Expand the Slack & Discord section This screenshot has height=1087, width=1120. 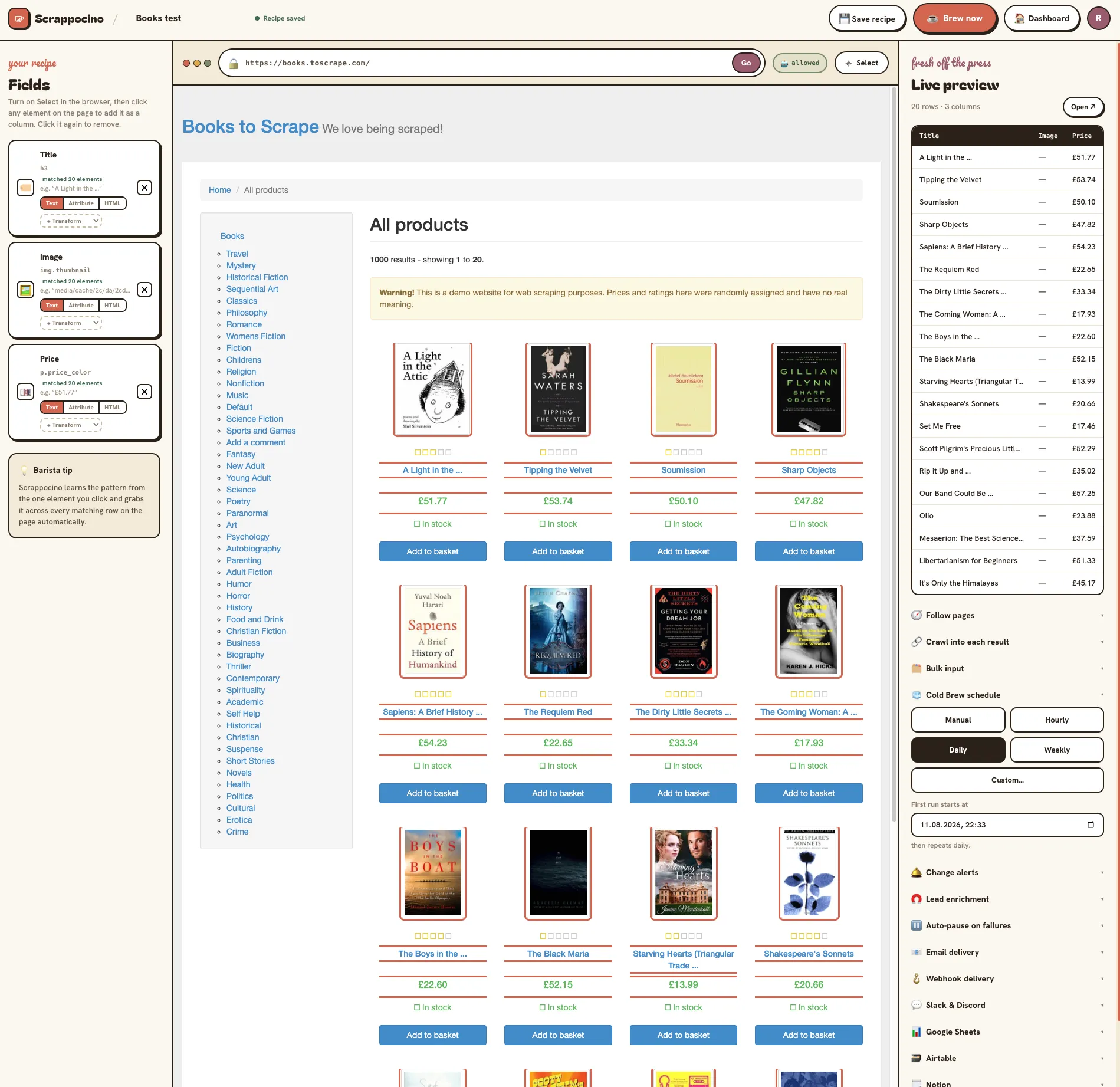(x=1007, y=1005)
